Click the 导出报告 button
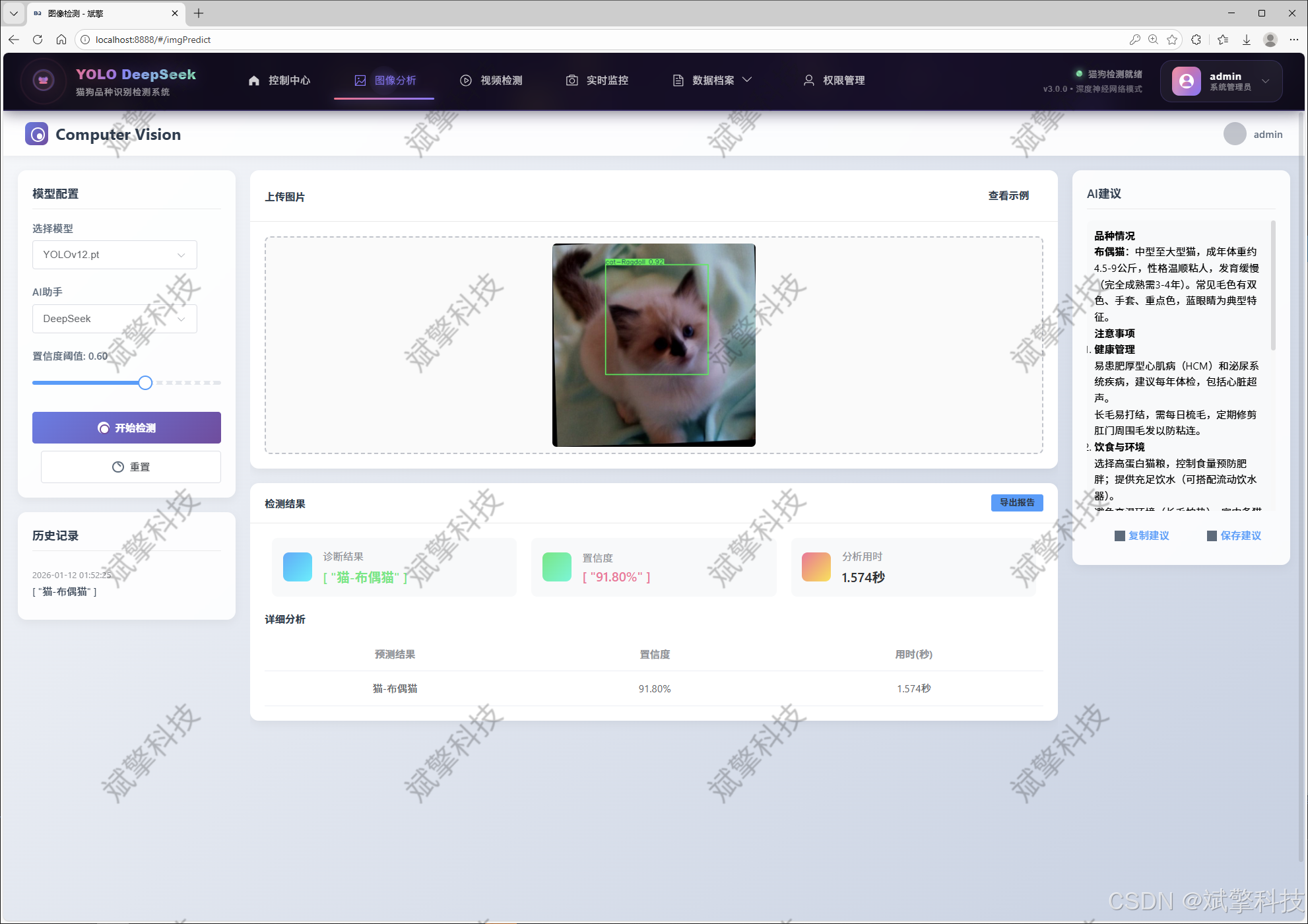Viewport: 1308px width, 924px height. (x=1016, y=503)
